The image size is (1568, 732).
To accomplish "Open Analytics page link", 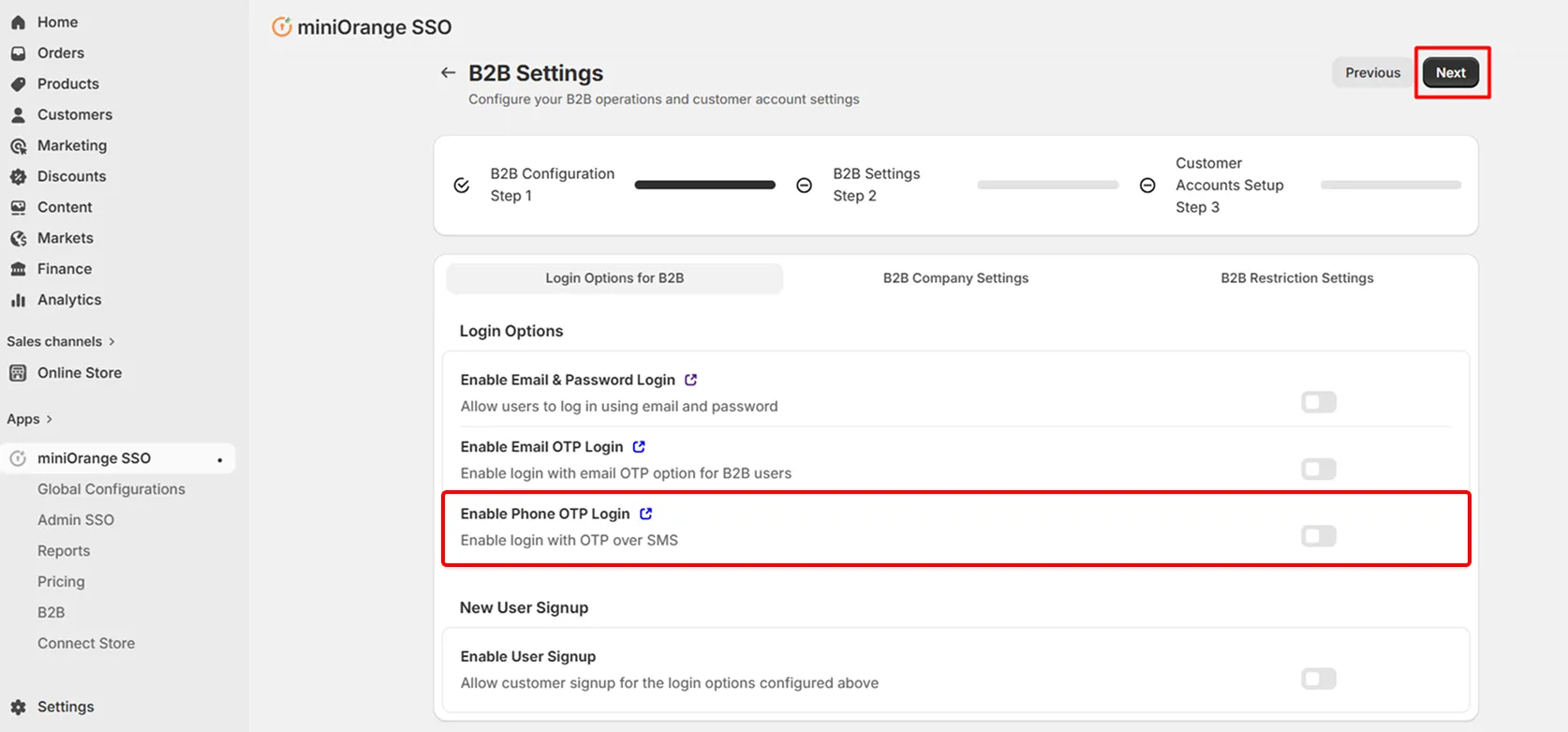I will (69, 300).
